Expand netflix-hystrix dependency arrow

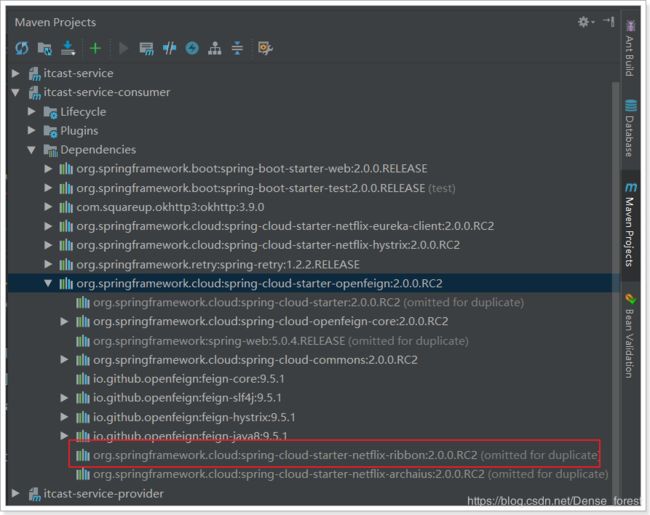(48, 245)
